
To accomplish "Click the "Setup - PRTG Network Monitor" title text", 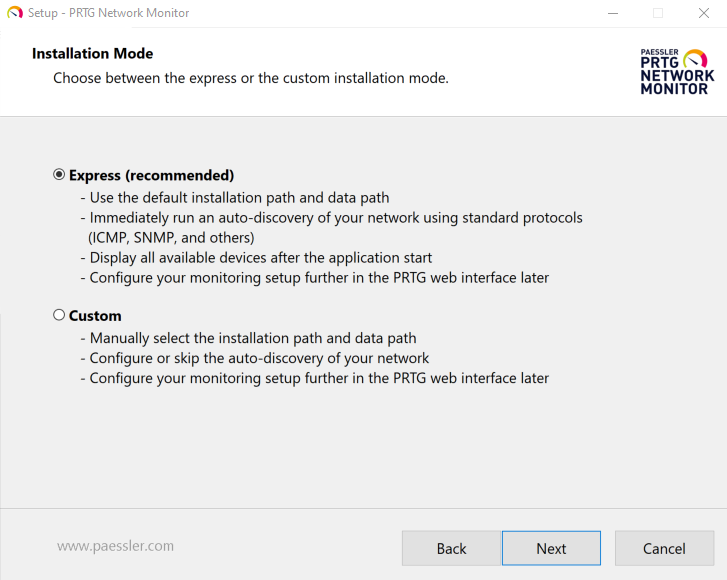I will tap(108, 13).
